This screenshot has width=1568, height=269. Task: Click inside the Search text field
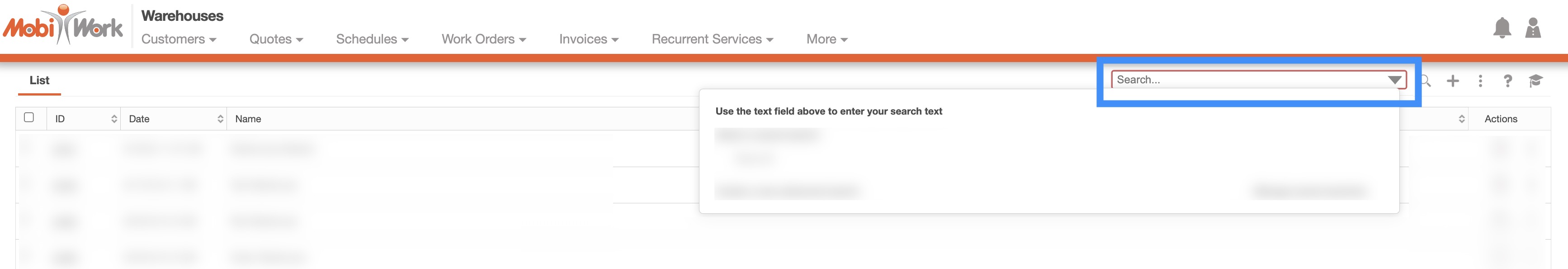point(1242,80)
